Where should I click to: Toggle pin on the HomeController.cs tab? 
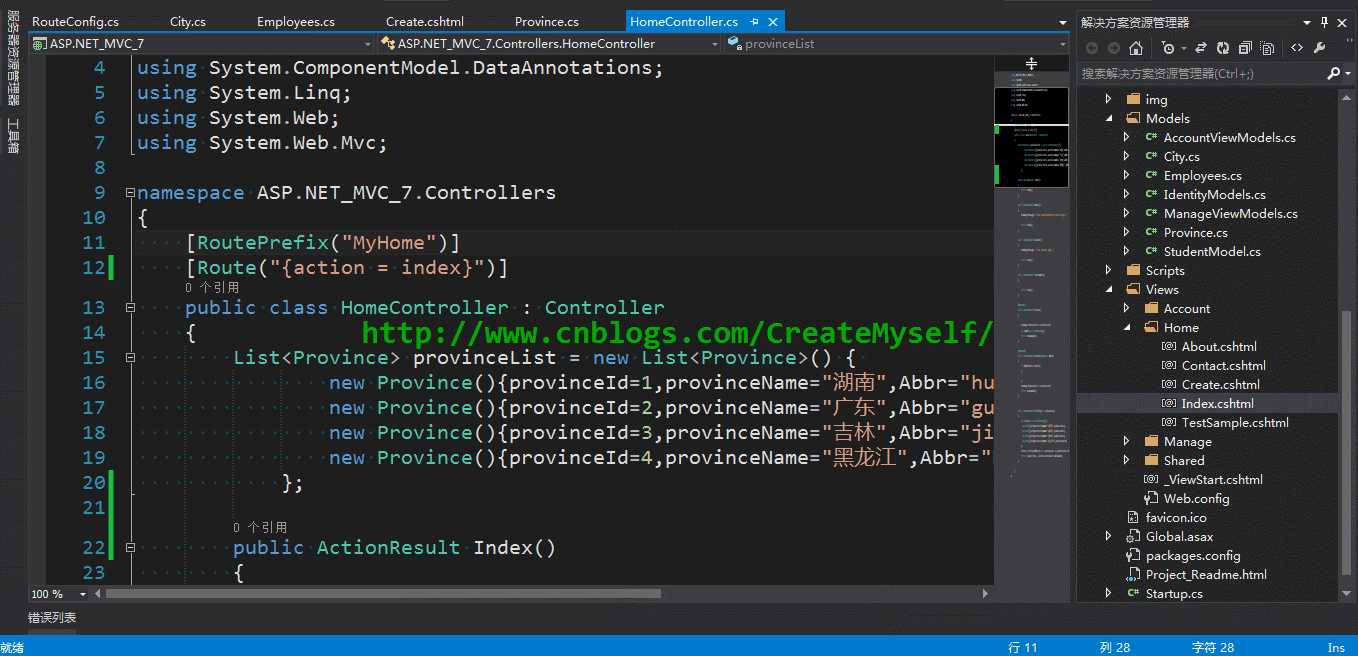click(754, 21)
